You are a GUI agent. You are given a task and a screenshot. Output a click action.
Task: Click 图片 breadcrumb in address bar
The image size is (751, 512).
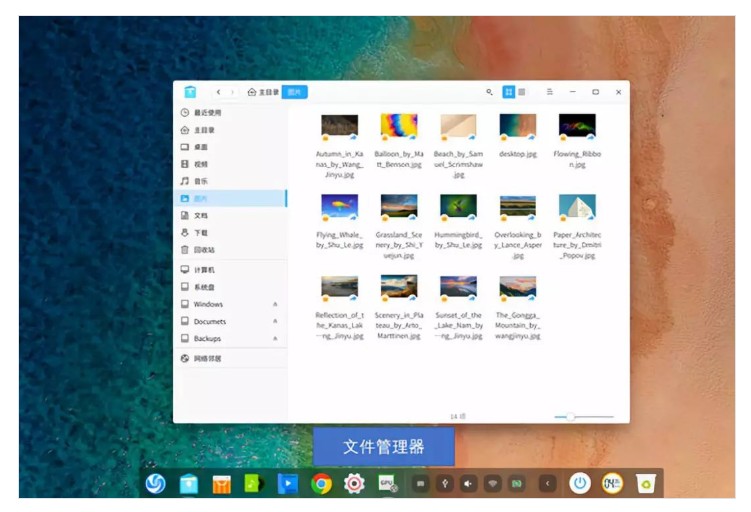[x=294, y=92]
